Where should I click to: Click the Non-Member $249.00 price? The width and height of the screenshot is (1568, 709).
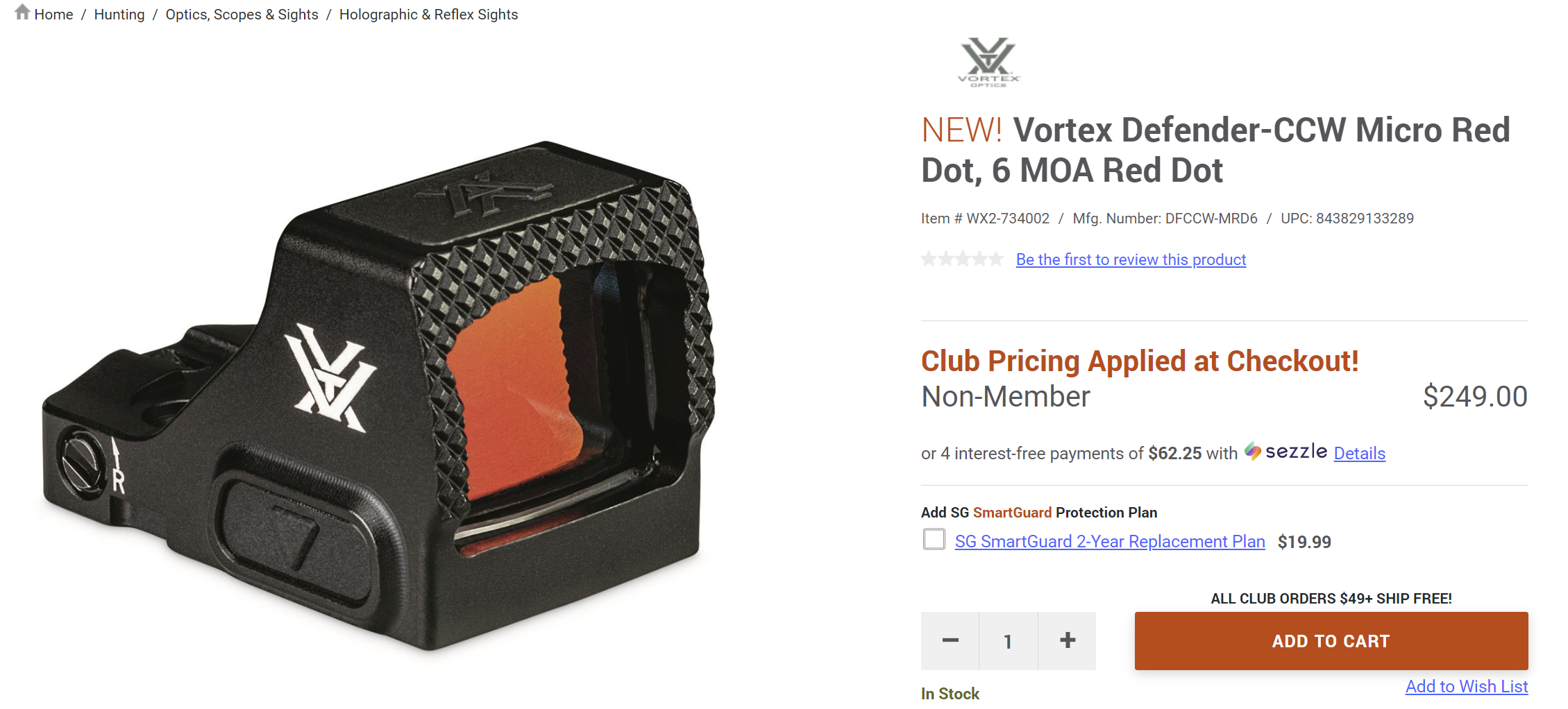pos(1475,397)
